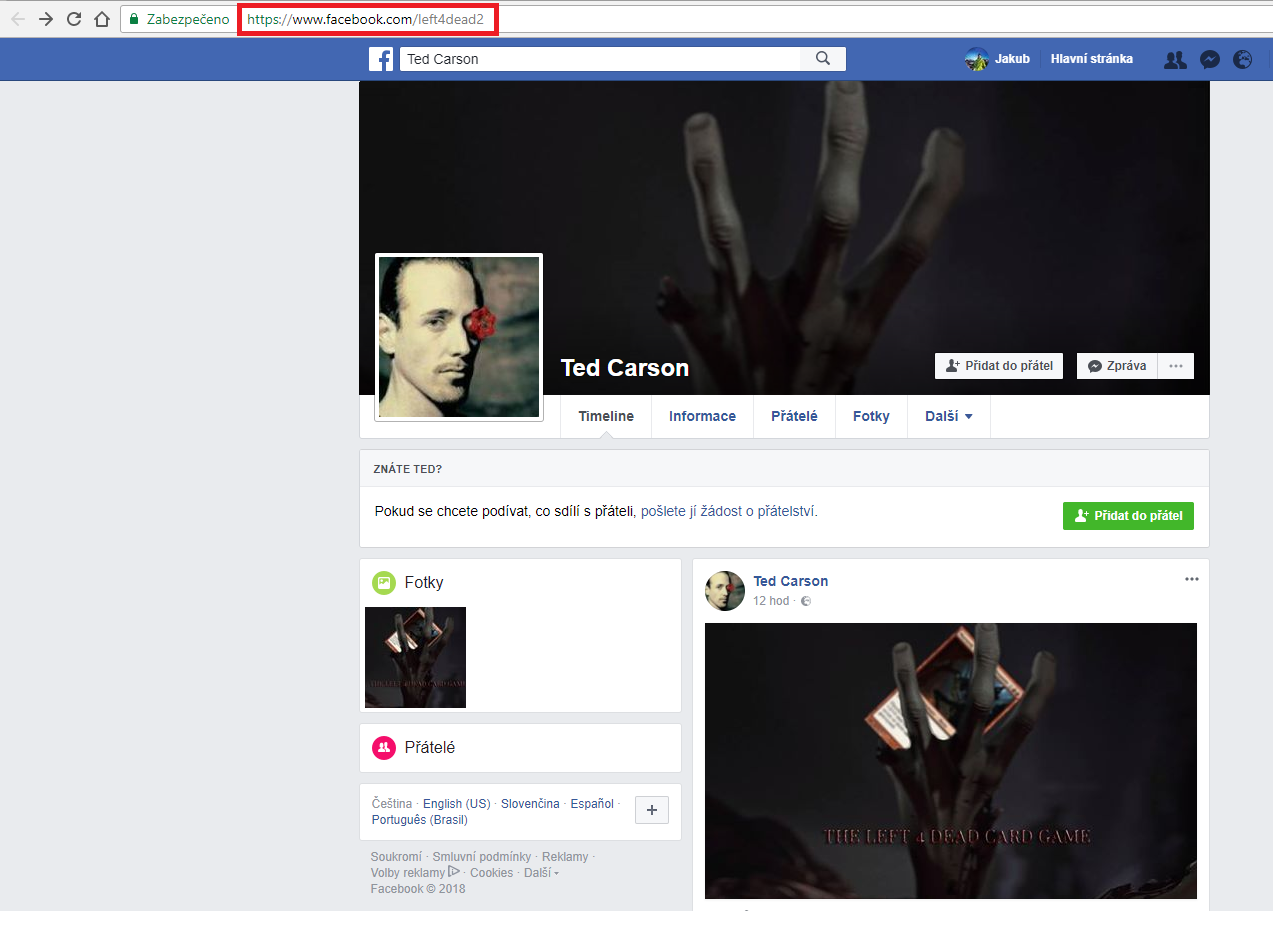Click the friends icon beside Přátelé
The height and width of the screenshot is (928, 1273).
point(383,747)
